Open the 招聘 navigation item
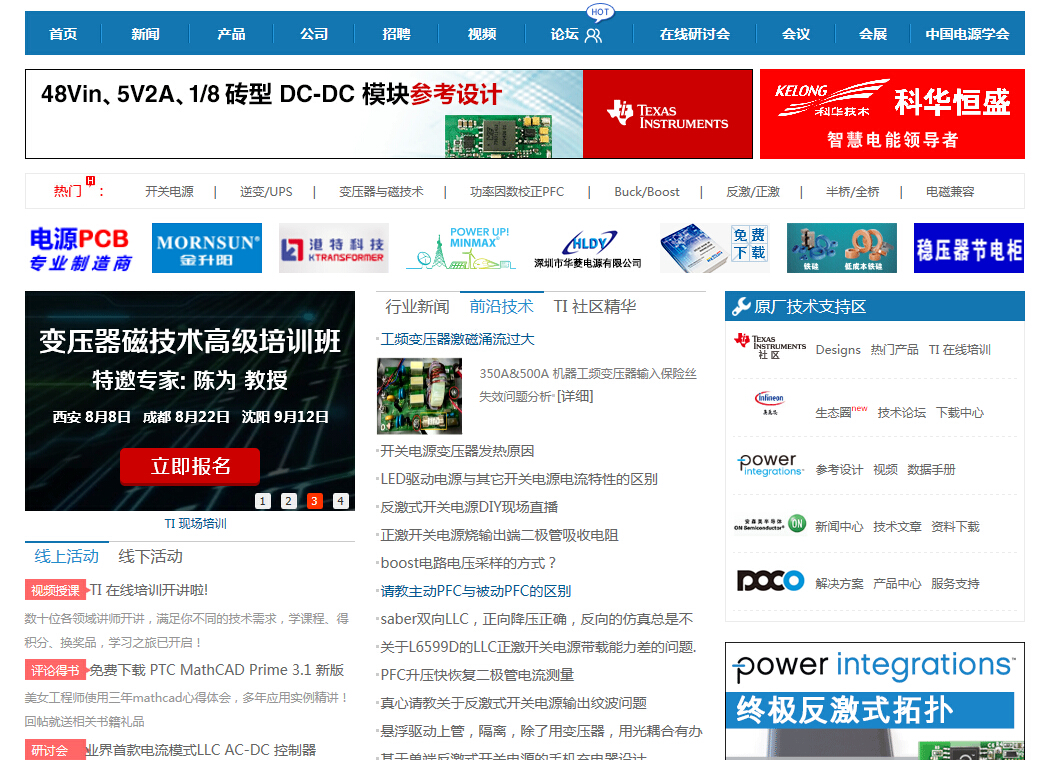 click(x=396, y=34)
